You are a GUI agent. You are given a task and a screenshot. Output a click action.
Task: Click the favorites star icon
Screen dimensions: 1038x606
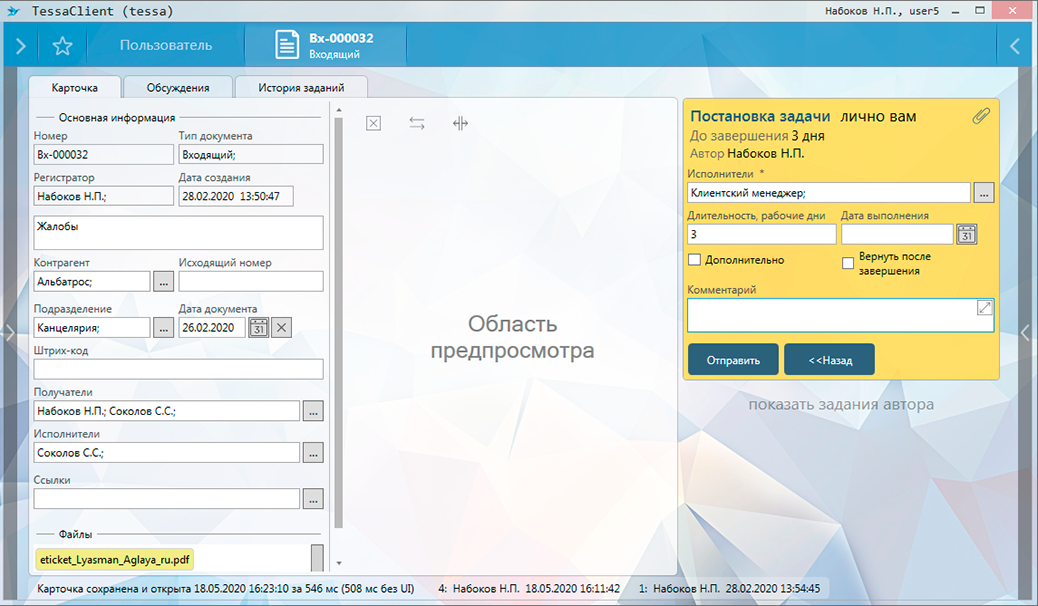click(62, 46)
